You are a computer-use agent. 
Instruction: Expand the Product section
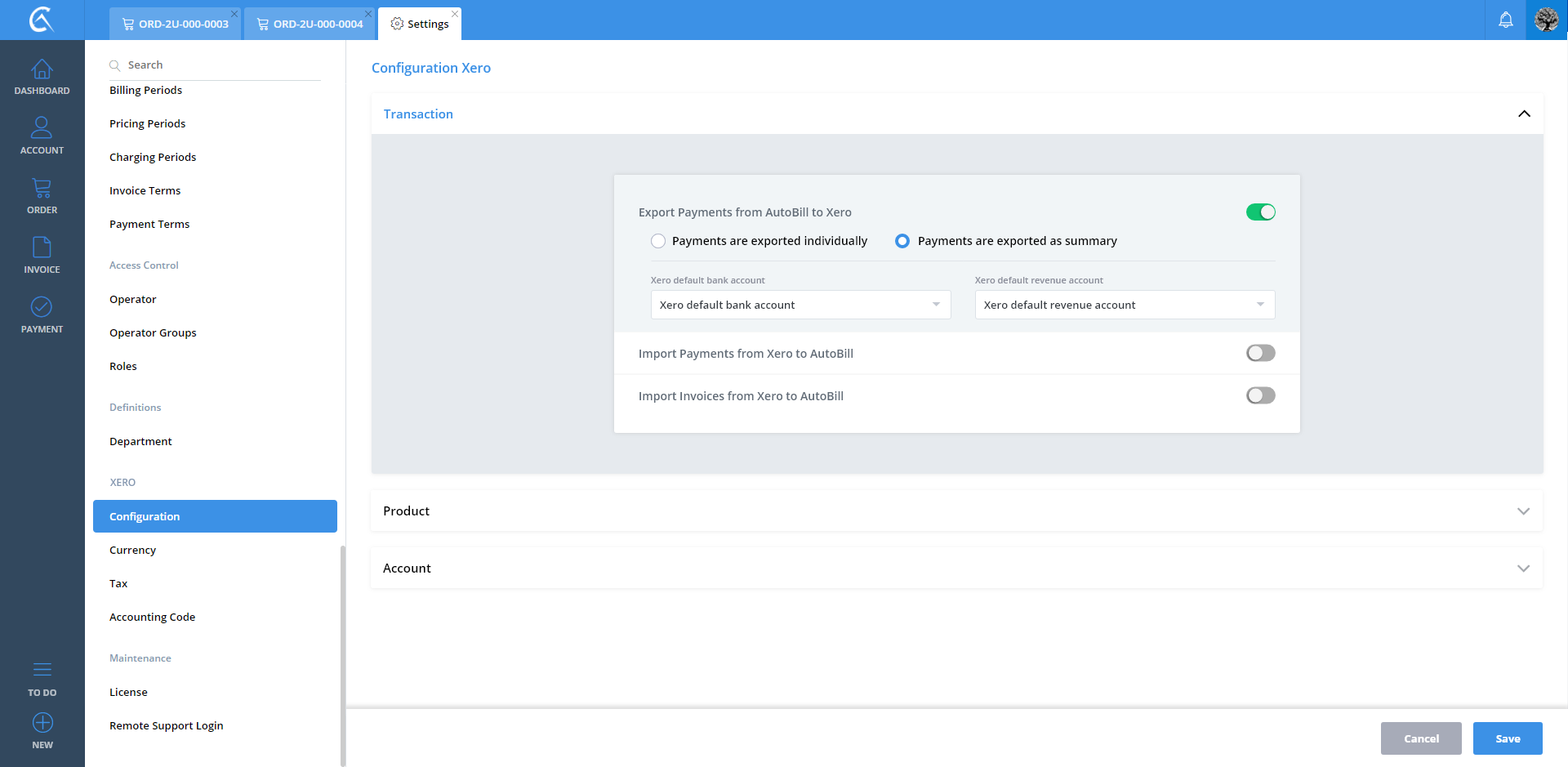pyautogui.click(x=956, y=511)
